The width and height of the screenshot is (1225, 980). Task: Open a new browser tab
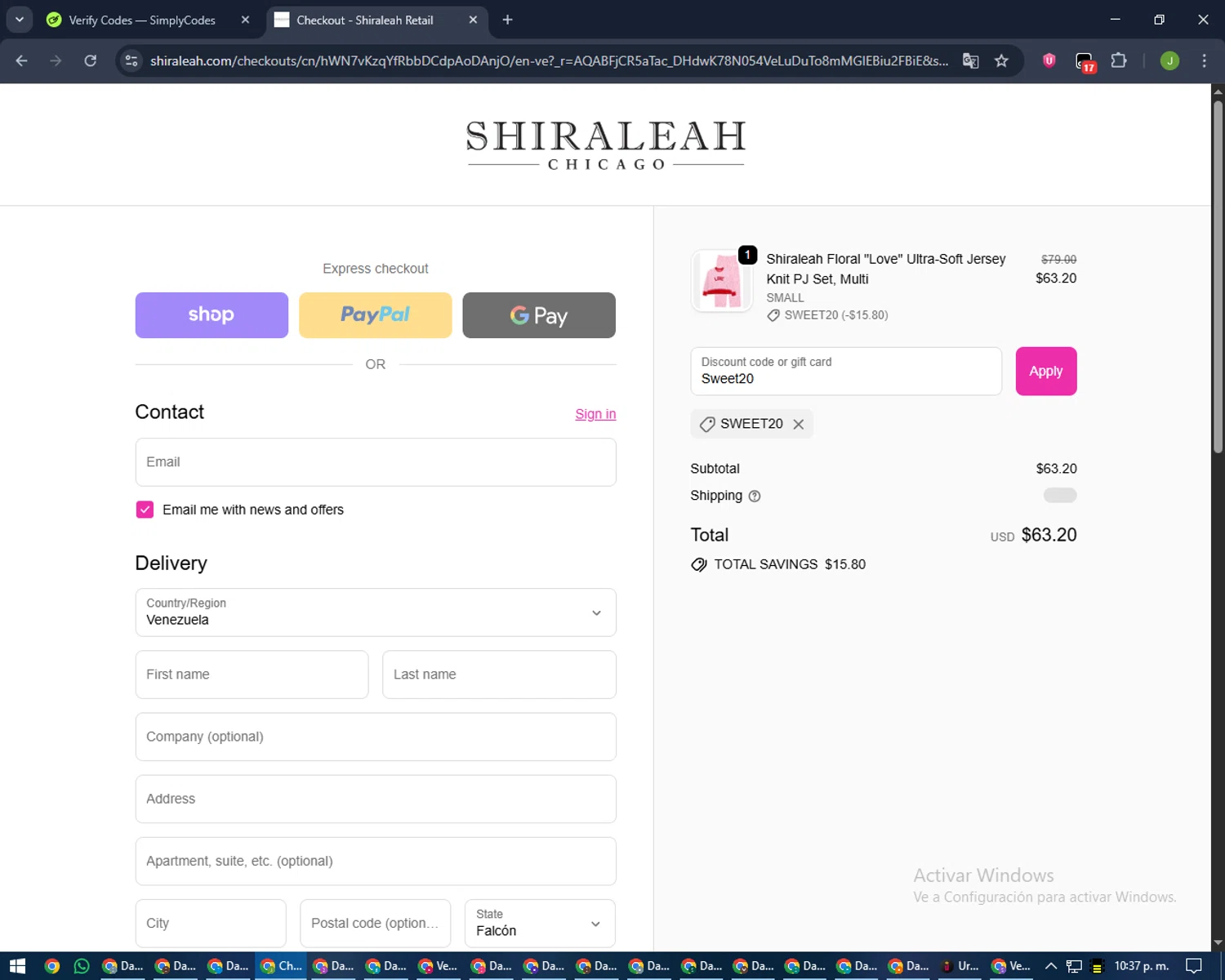507,20
